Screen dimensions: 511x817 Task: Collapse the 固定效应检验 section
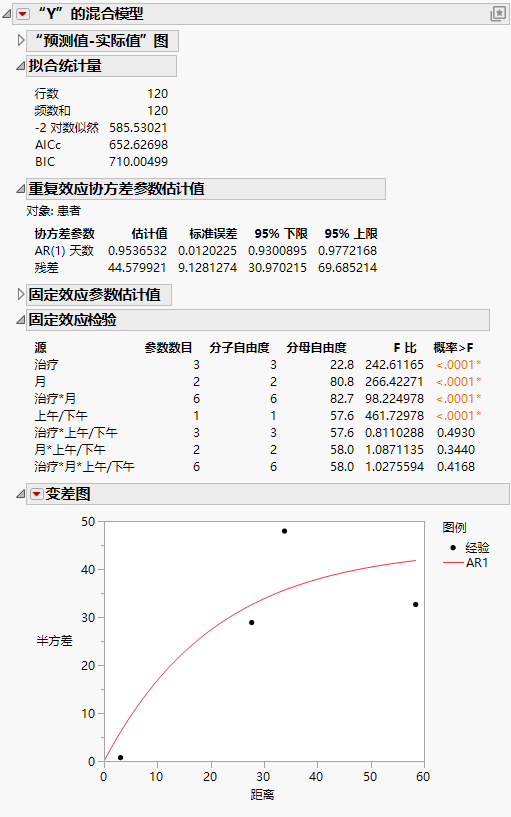pos(20,320)
